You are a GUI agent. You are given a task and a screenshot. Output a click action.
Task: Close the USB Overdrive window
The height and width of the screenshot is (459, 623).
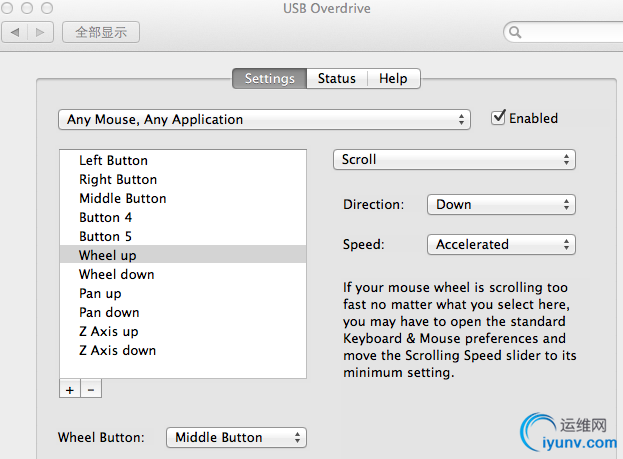[x=7, y=8]
